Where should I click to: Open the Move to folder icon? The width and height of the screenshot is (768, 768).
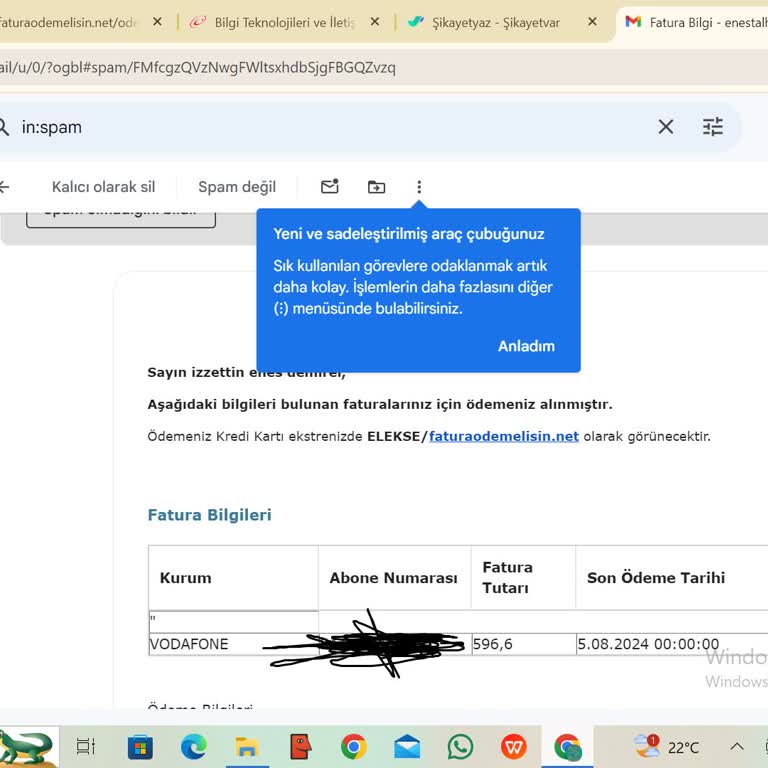(x=376, y=187)
